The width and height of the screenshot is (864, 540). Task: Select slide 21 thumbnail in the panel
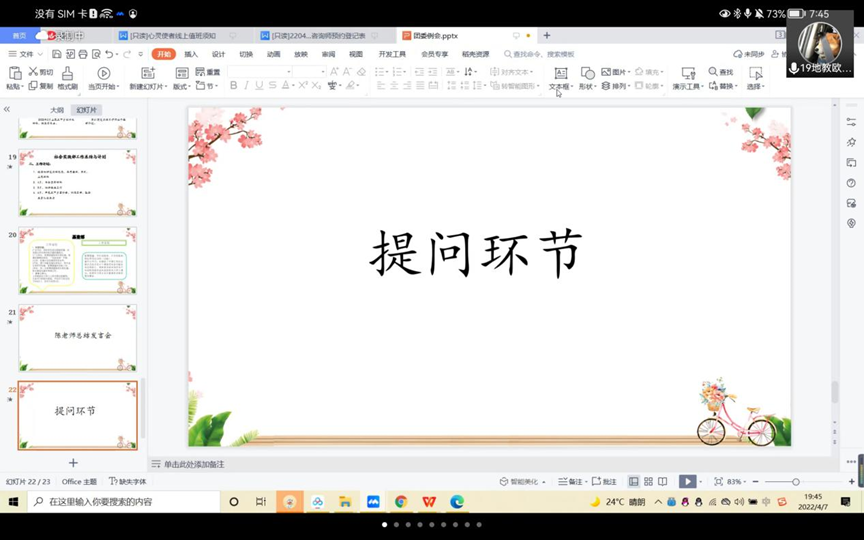[x=77, y=337]
